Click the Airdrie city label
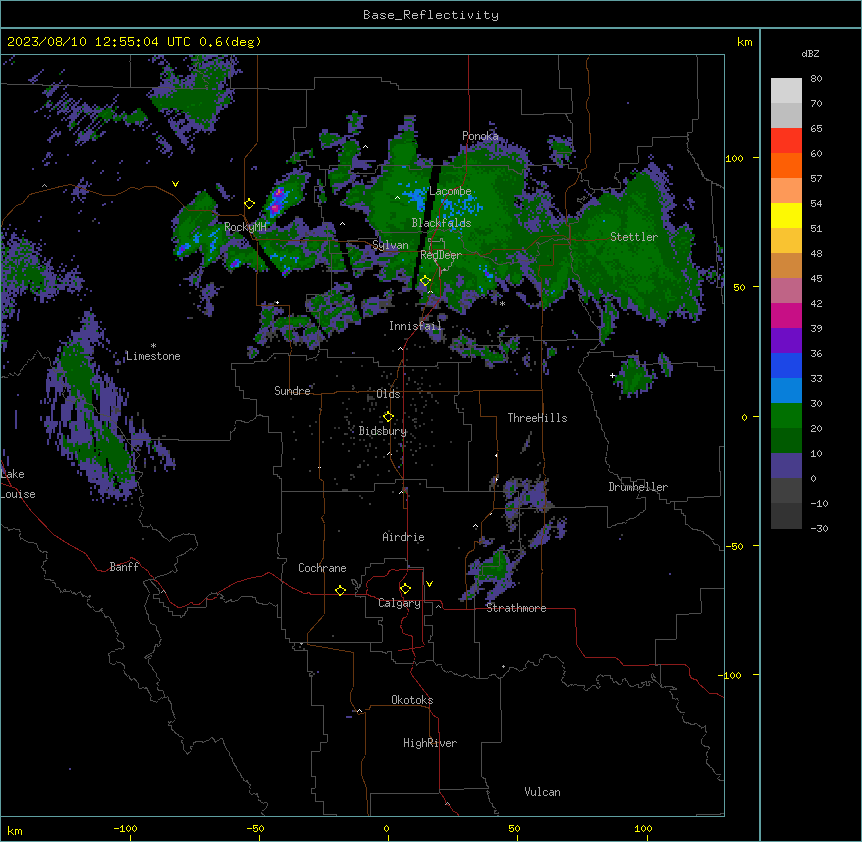The image size is (862, 842). tap(404, 537)
